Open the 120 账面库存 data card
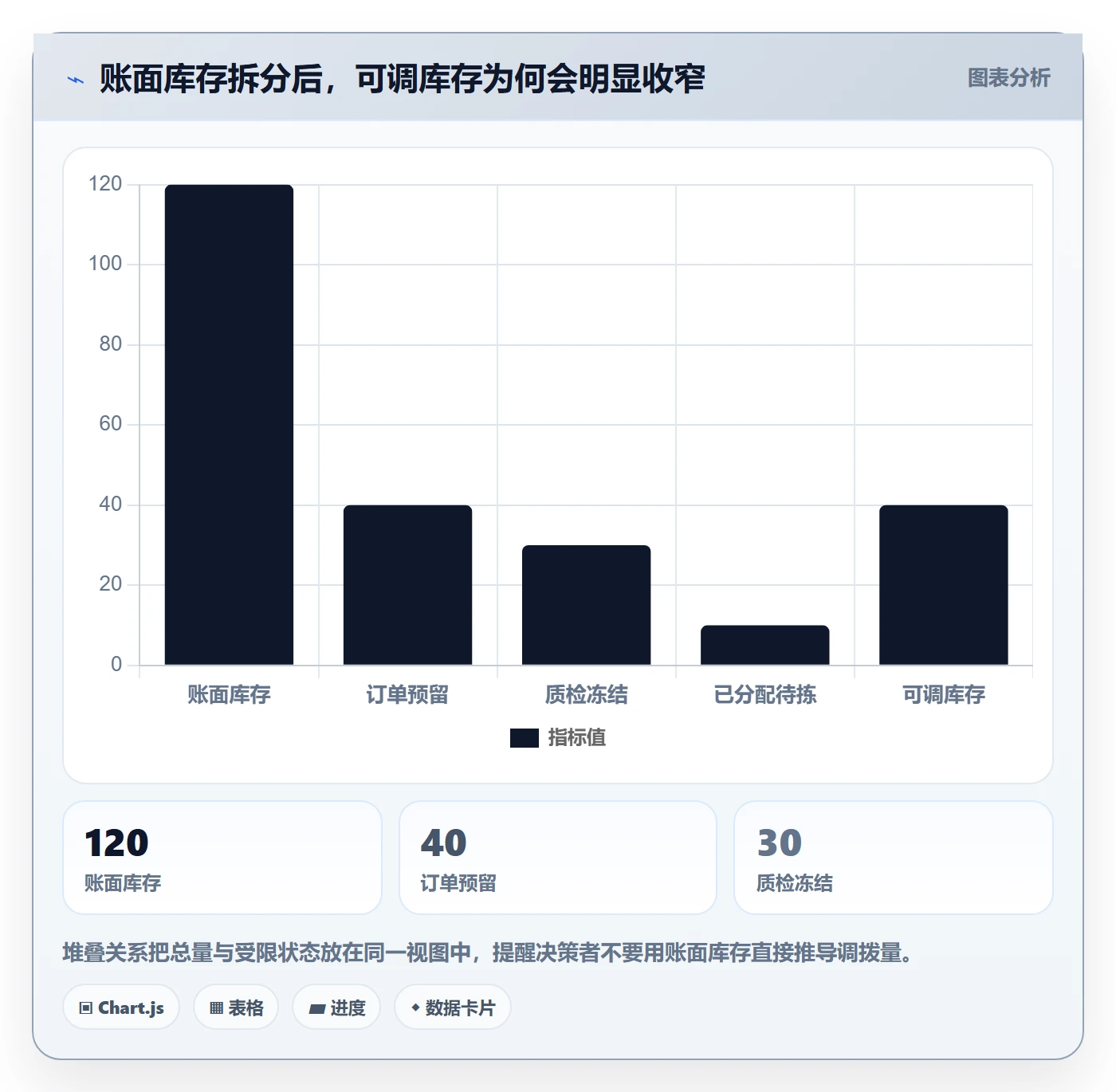Viewport: 1116px width, 1092px height. 222,858
